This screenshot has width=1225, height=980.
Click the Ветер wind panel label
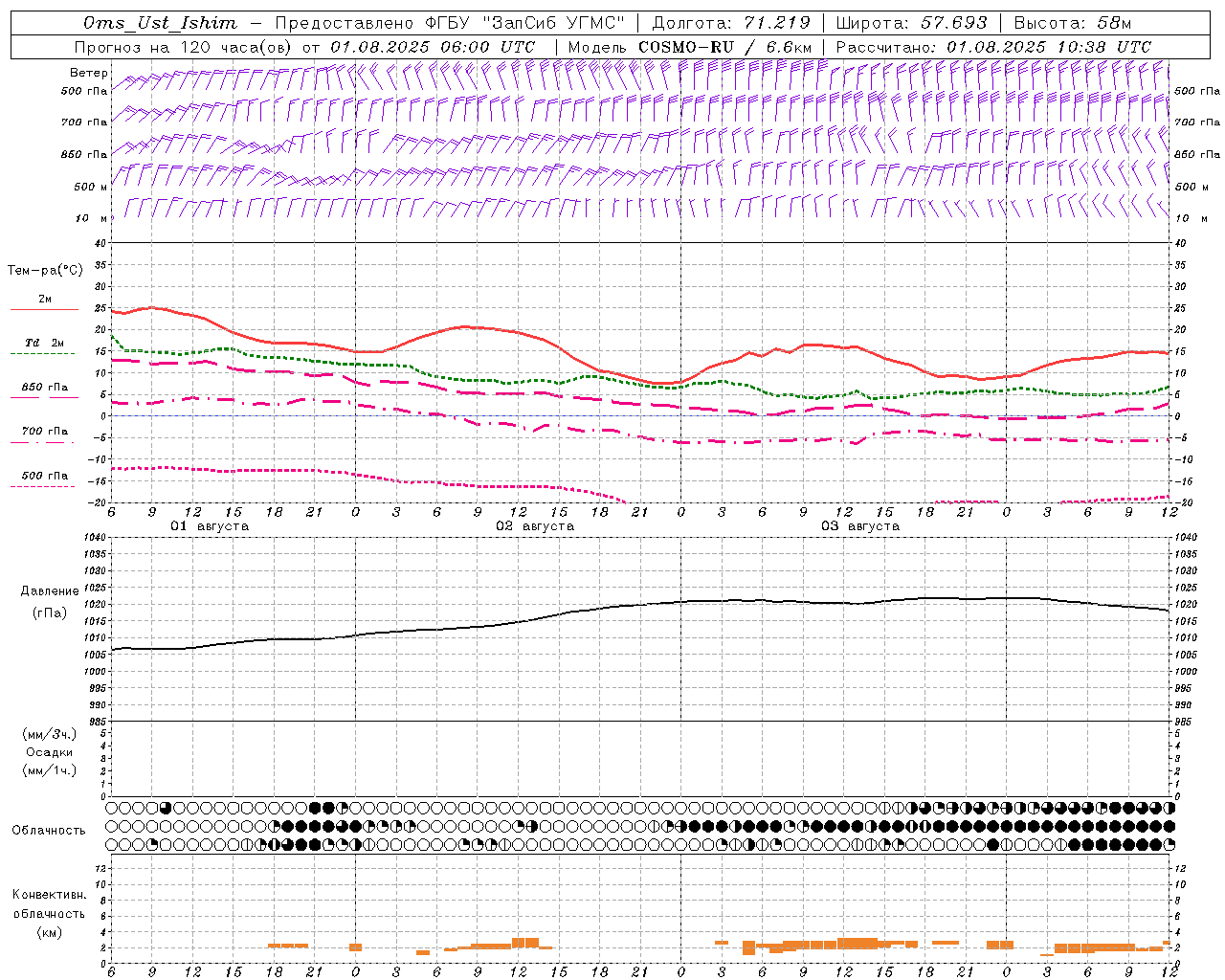point(88,73)
